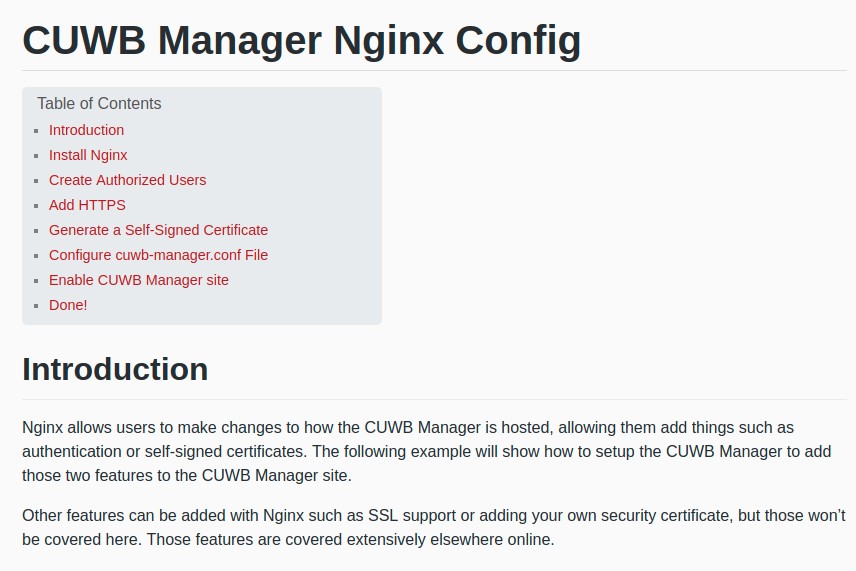Click the paragraph starting with Nginx allows users

coord(426,451)
